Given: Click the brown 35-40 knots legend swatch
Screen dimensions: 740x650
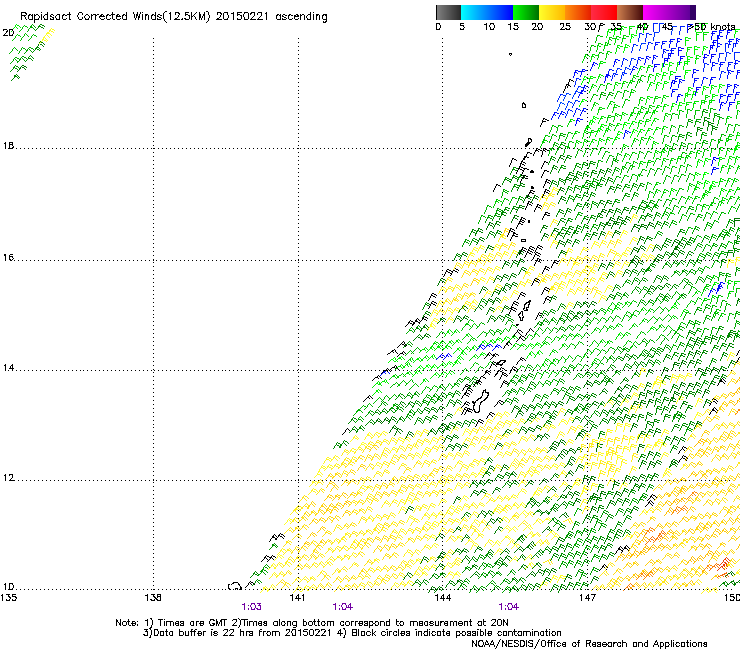Looking at the screenshot, I should [630, 12].
